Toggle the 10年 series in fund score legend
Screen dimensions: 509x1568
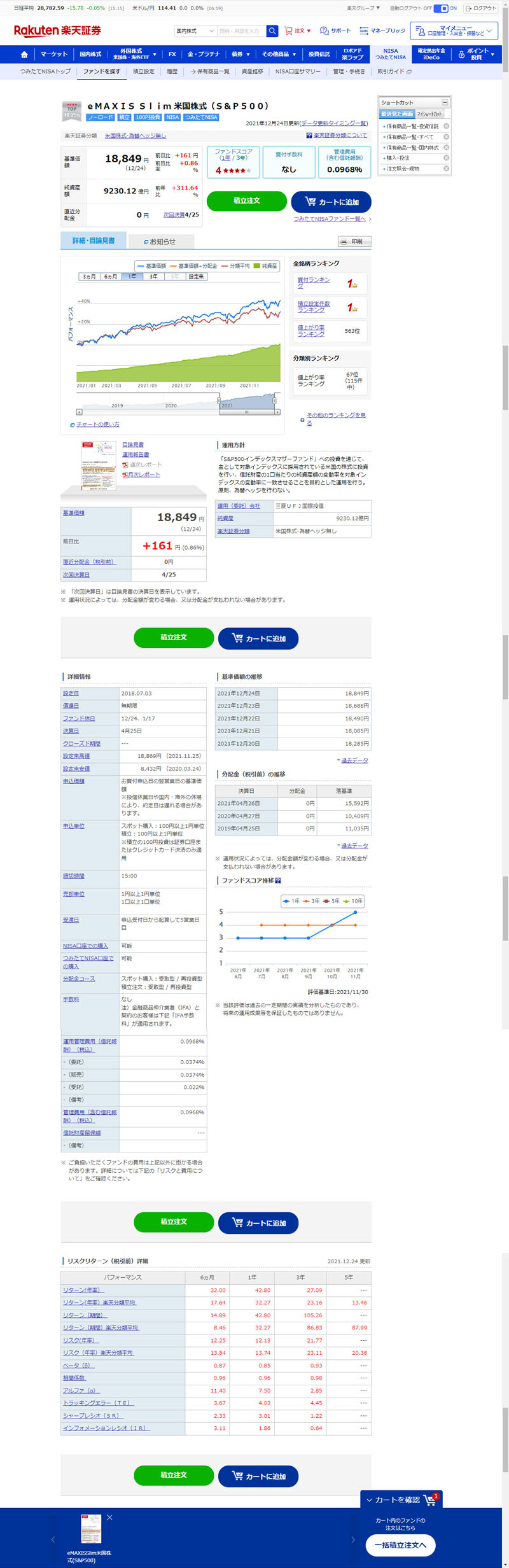353,901
